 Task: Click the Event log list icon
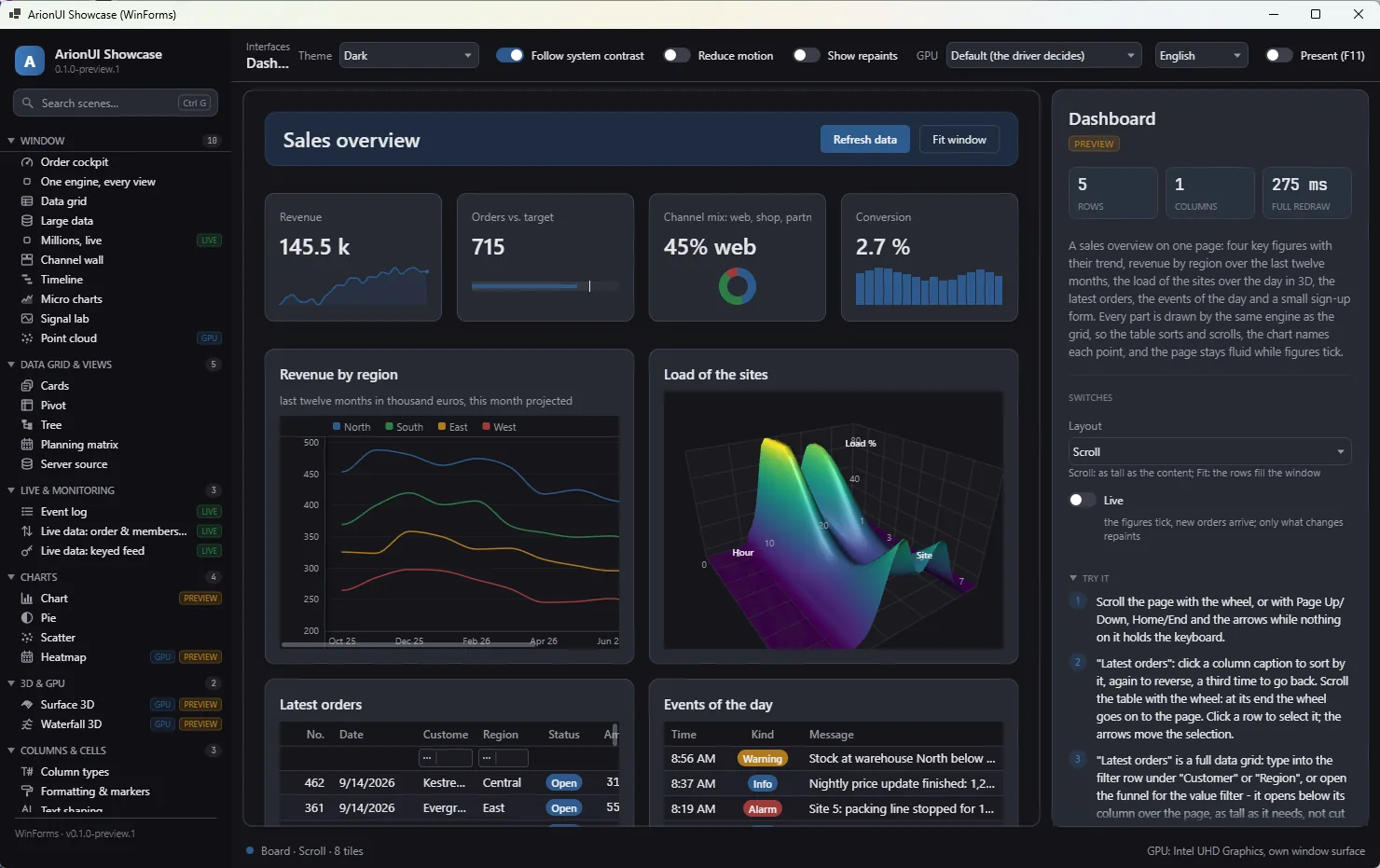coord(27,512)
